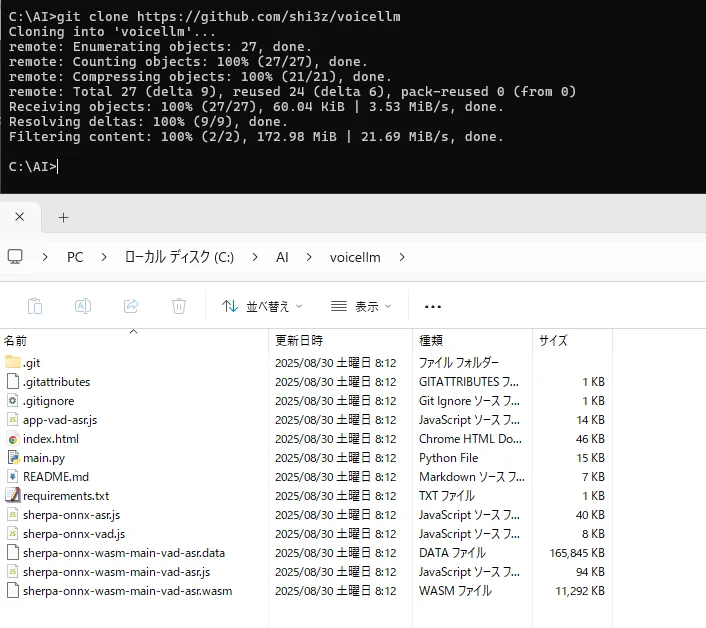
Task: Click the AI folder in the breadcrumb
Action: (x=282, y=257)
